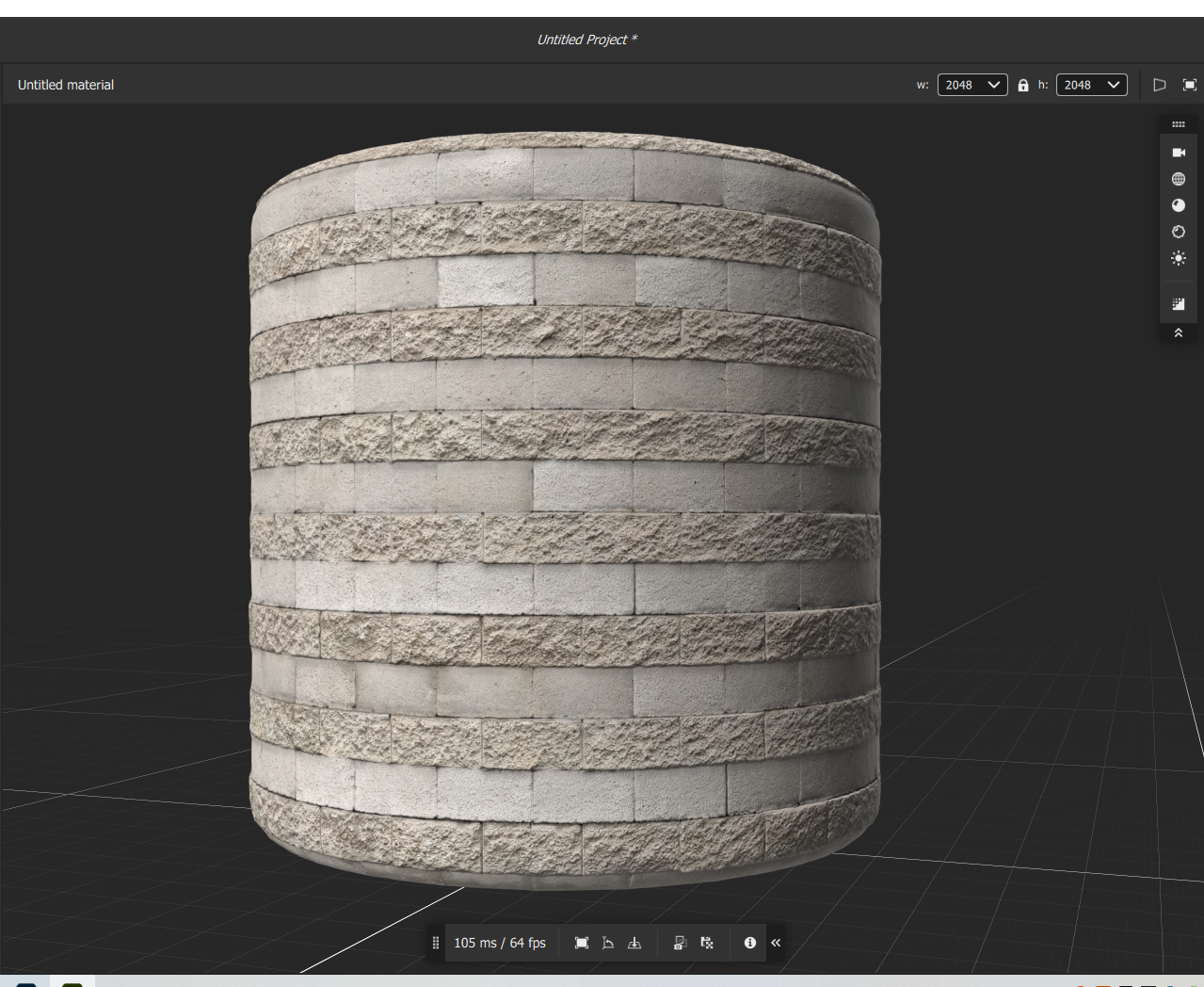This screenshot has height=987, width=1204.
Task: Open lighting settings via the sun icon
Action: 1178,258
